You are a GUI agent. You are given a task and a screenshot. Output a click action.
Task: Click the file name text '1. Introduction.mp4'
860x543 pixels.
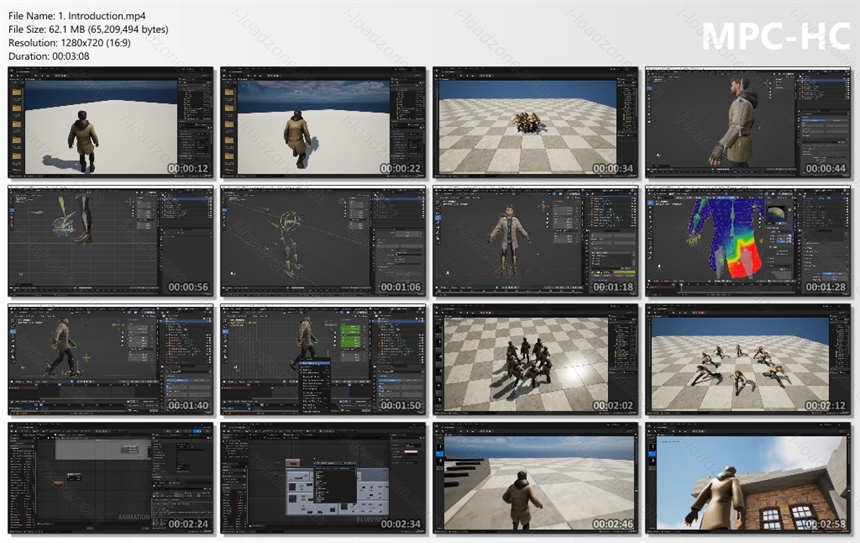102,16
